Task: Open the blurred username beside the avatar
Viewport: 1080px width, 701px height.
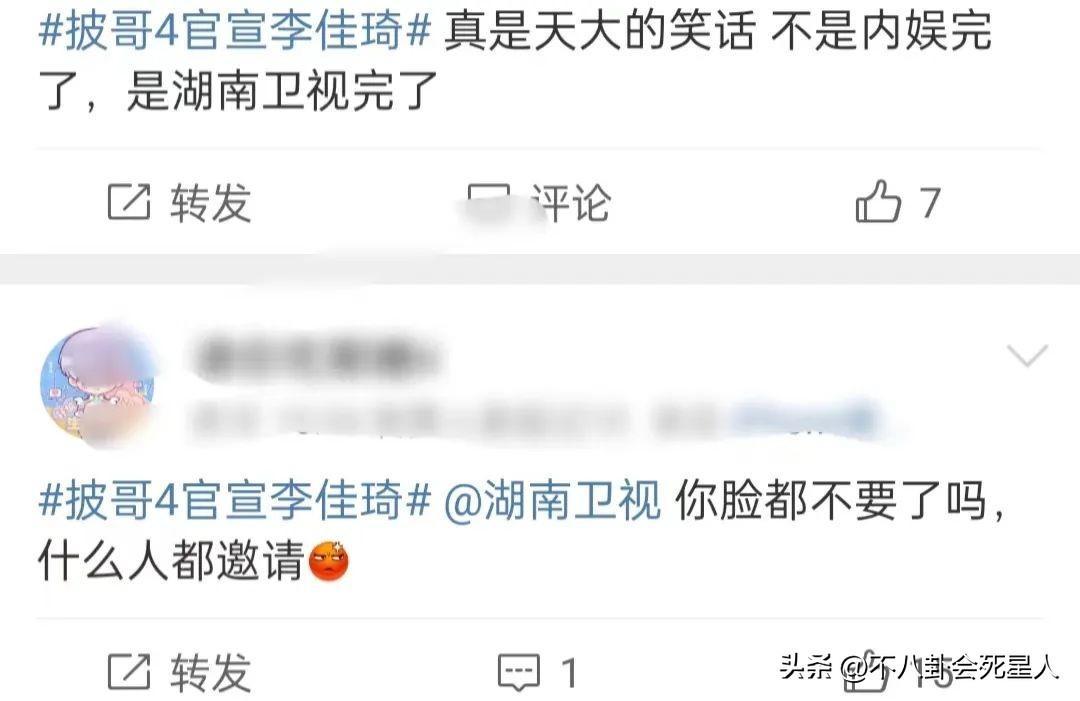Action: (317, 357)
